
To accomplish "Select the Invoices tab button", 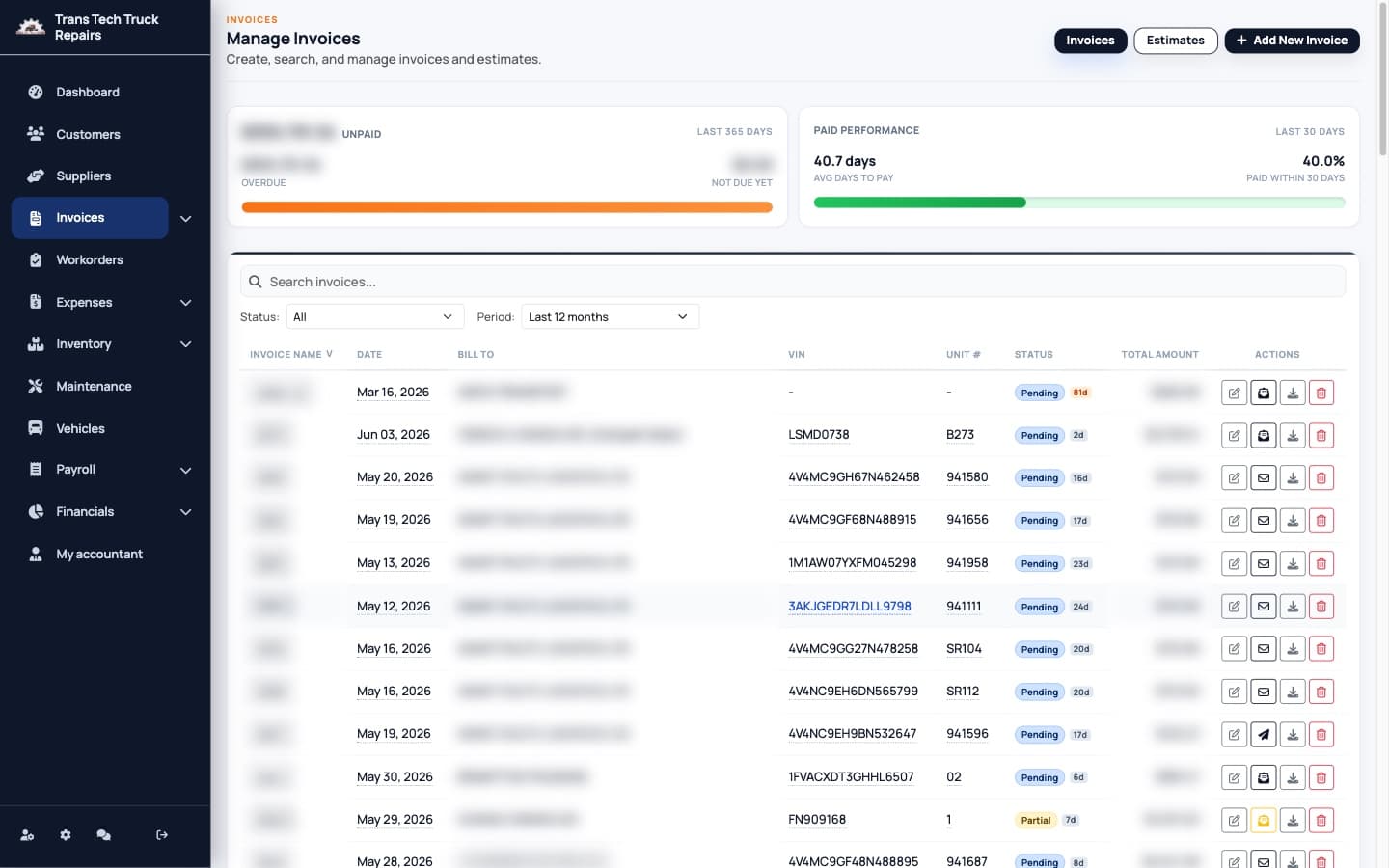I will (x=1090, y=41).
